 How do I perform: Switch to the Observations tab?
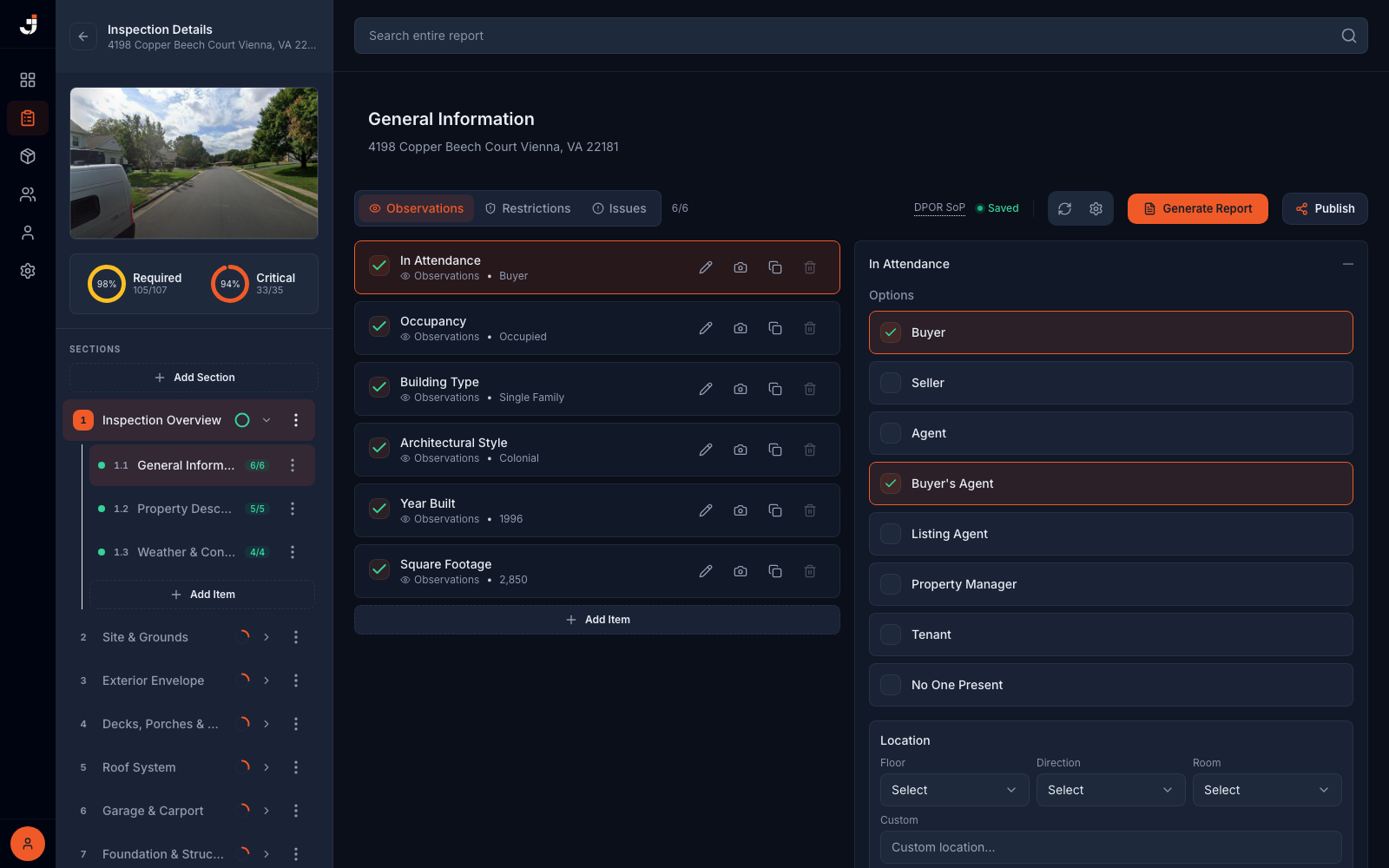coord(417,208)
